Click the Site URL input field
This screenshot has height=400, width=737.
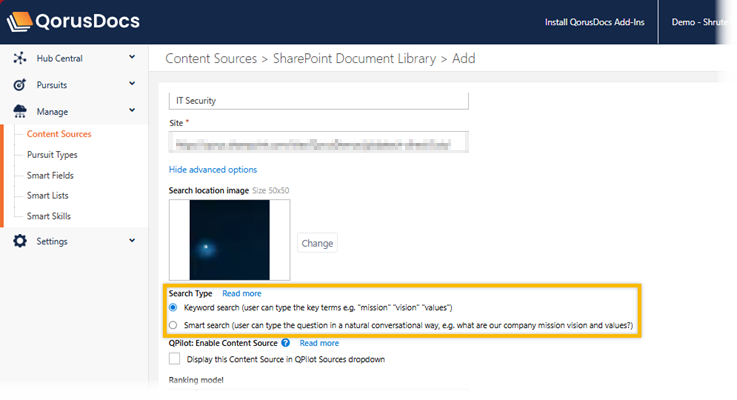point(318,143)
